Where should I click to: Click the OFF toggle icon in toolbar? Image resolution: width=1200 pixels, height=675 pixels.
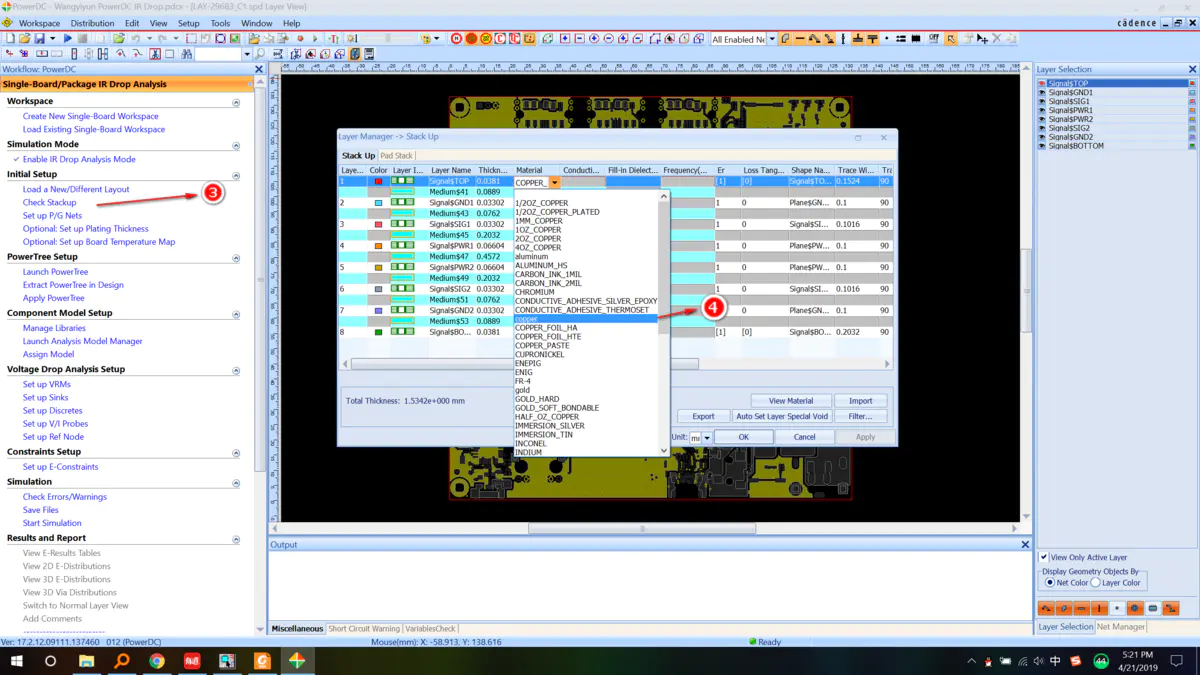[x=934, y=39]
